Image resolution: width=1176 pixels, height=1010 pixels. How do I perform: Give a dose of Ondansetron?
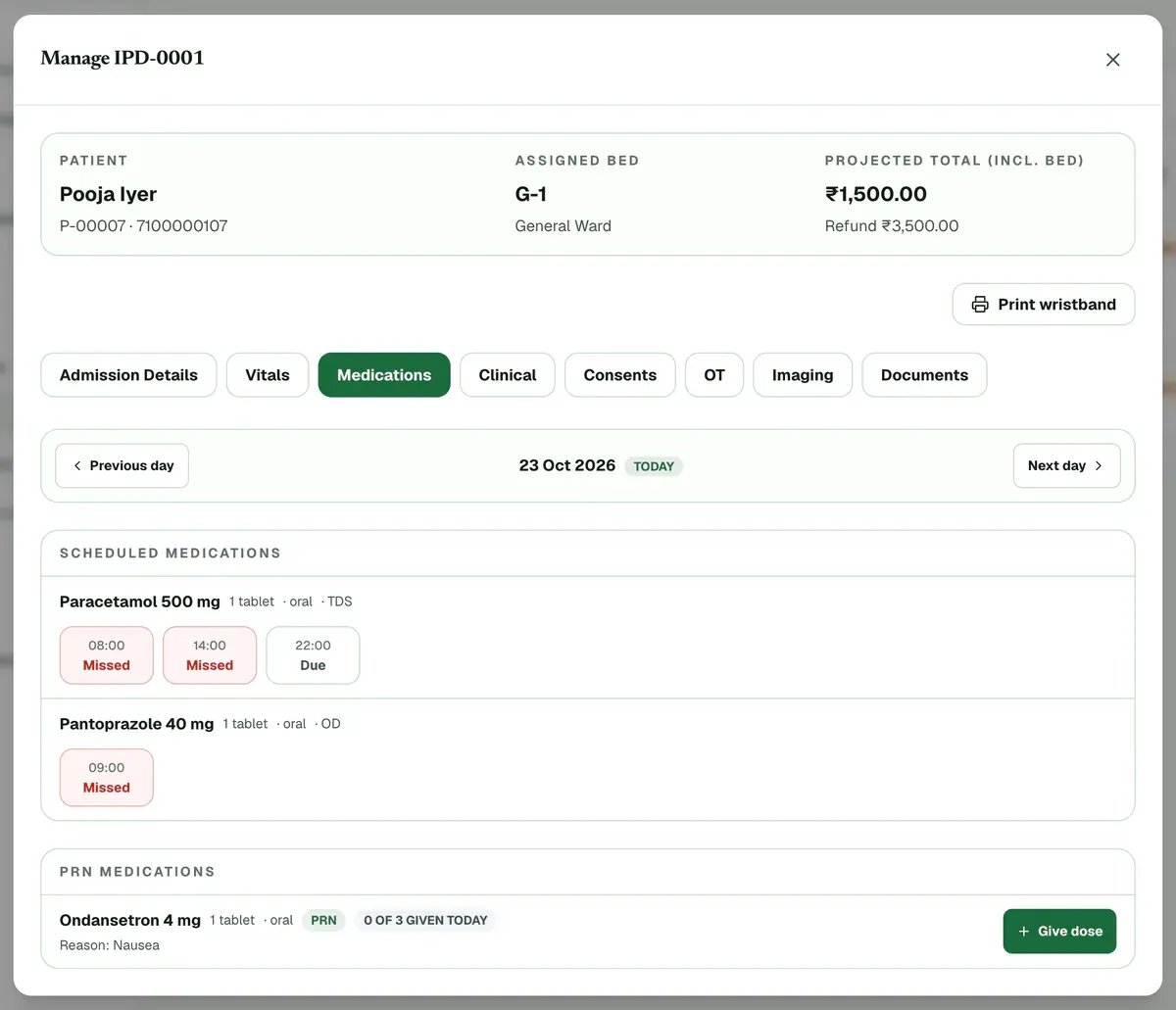[x=1059, y=932]
